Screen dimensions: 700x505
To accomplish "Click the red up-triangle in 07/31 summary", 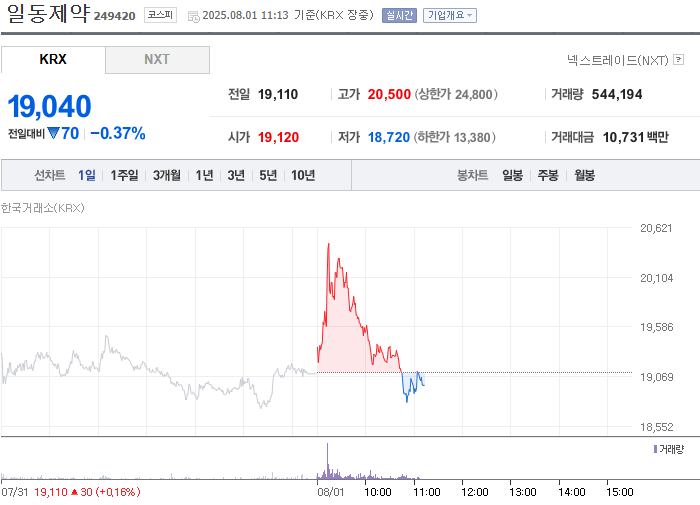I will (75, 492).
